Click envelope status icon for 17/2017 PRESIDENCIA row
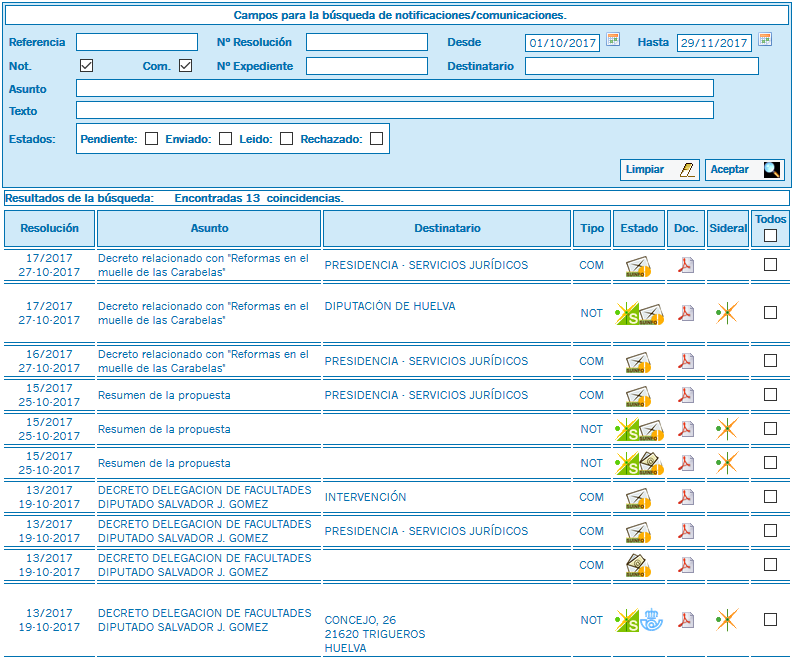795x658 pixels. pos(638,266)
